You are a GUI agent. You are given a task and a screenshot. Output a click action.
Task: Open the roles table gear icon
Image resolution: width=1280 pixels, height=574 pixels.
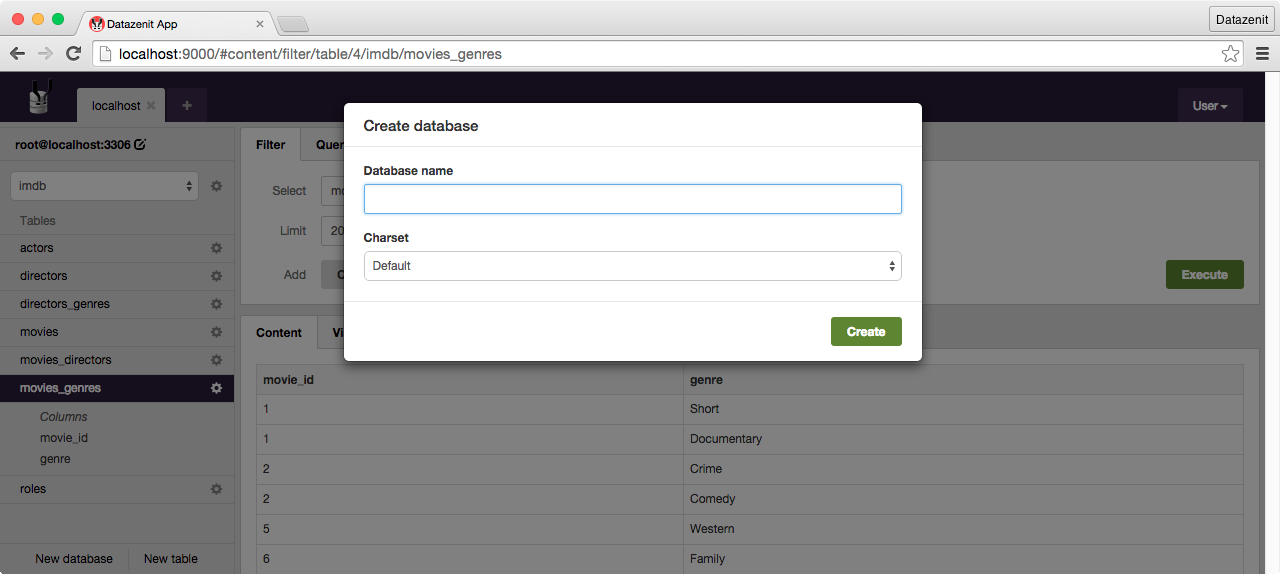(216, 489)
